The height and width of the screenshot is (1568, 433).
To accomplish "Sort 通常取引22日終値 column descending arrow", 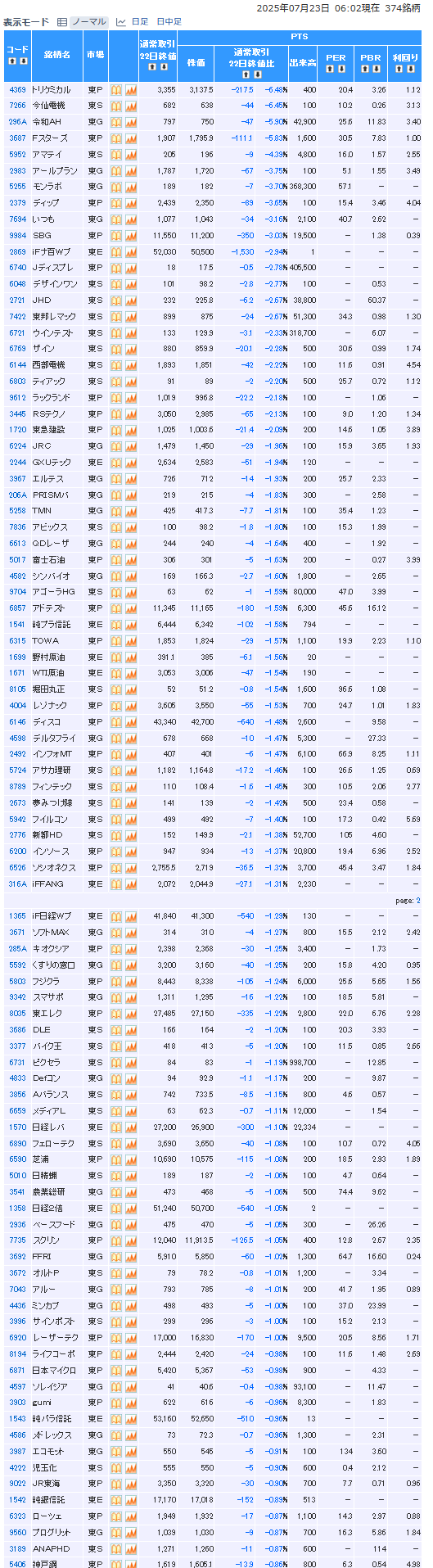I will click(162, 66).
